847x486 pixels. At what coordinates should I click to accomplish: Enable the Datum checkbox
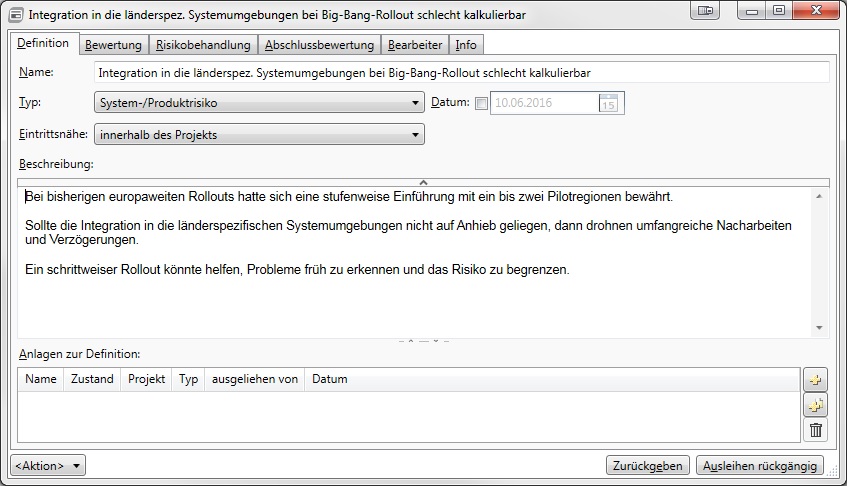[481, 102]
